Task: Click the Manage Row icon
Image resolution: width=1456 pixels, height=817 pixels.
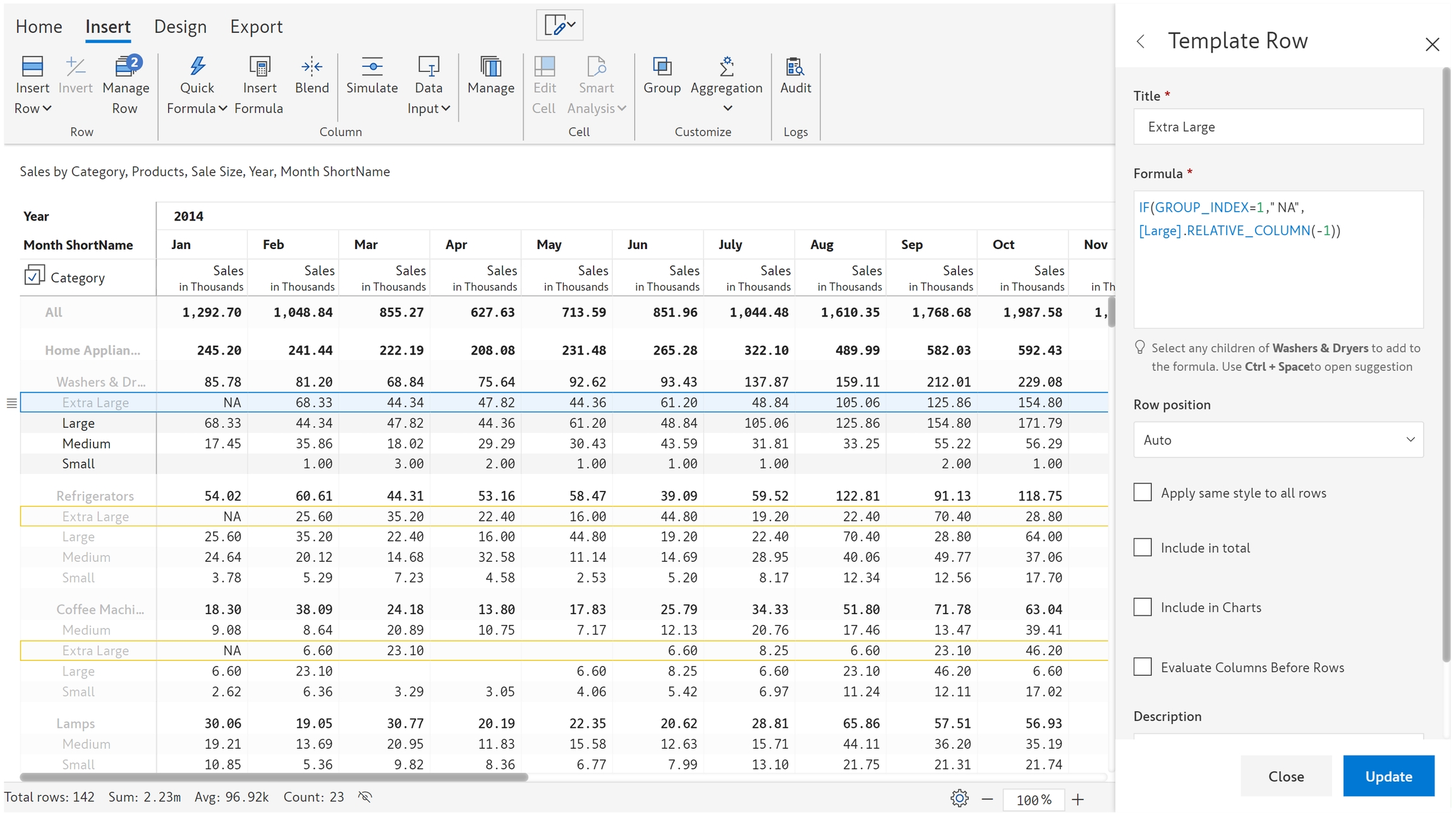Action: pyautogui.click(x=126, y=67)
